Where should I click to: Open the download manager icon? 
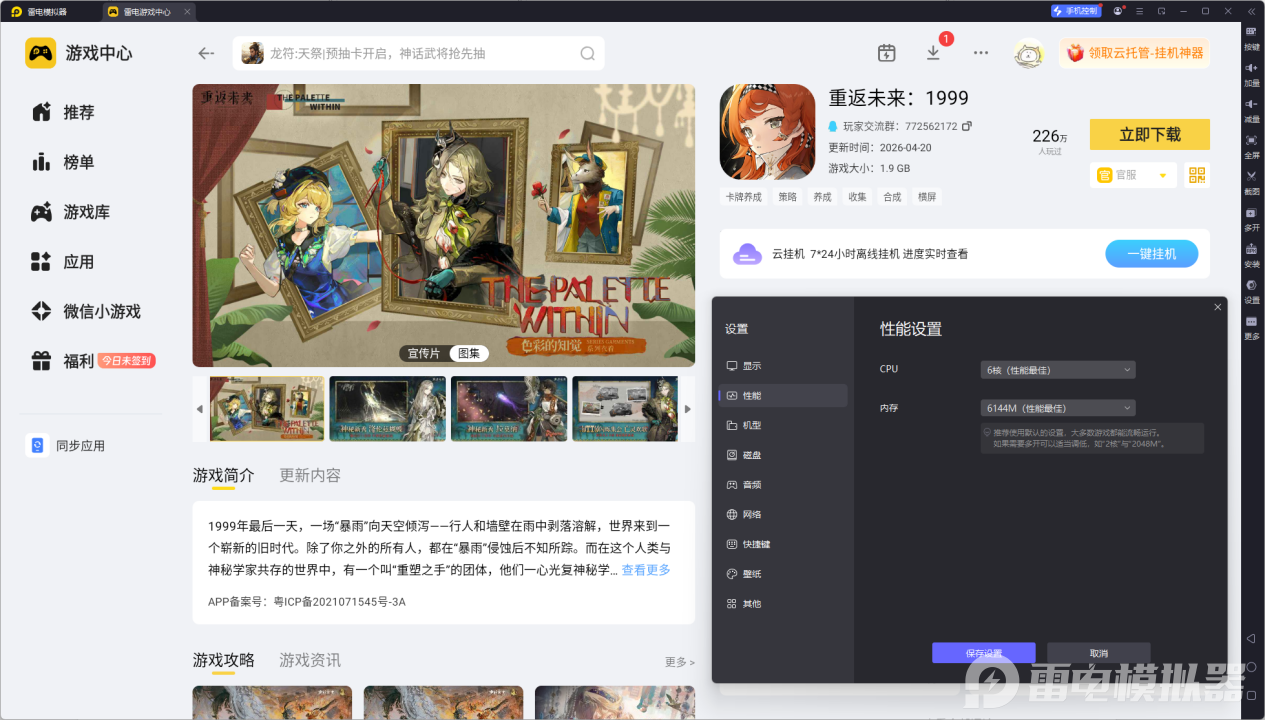(x=933, y=53)
